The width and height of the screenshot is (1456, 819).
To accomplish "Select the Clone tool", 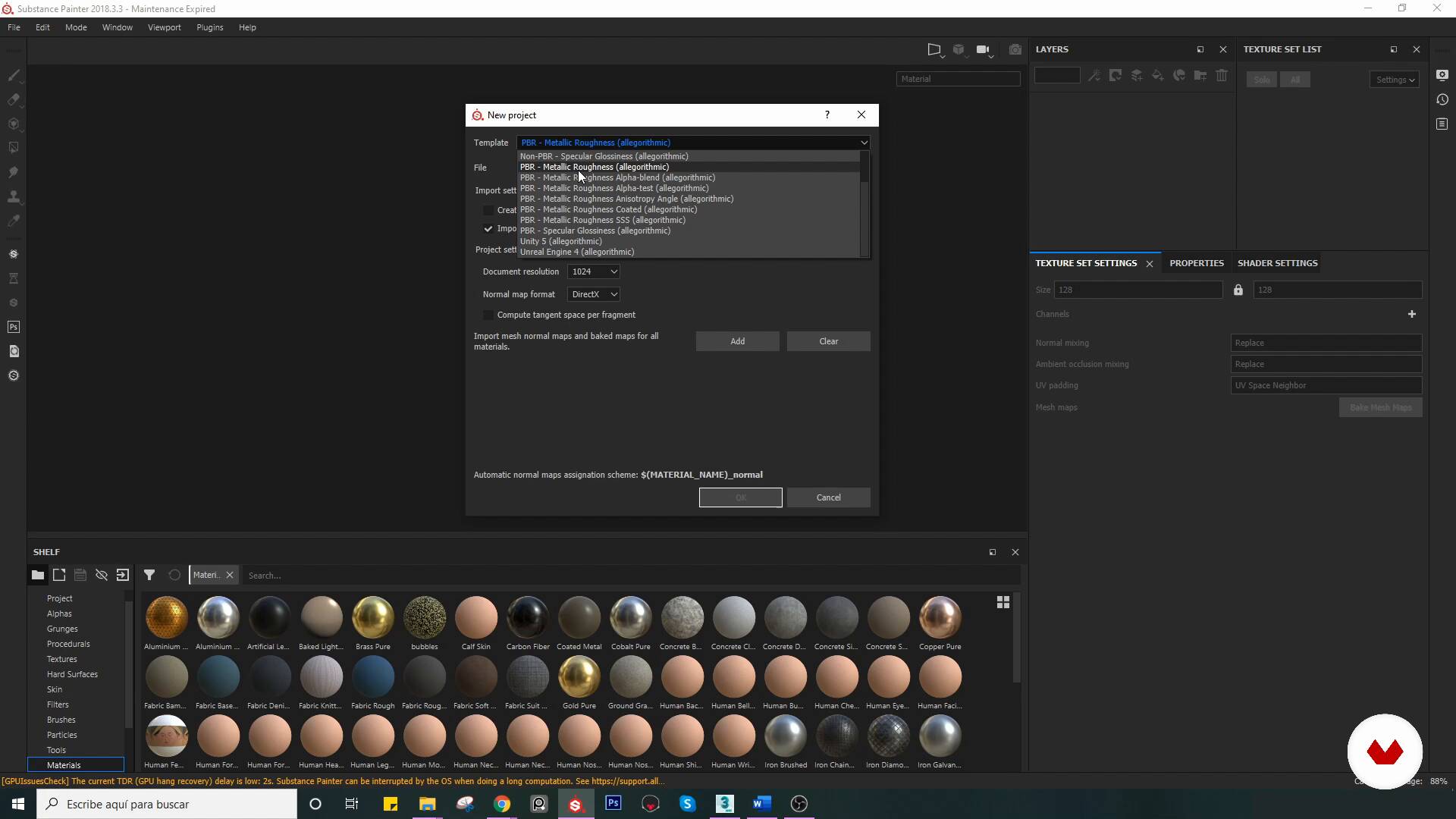I will pos(13,196).
